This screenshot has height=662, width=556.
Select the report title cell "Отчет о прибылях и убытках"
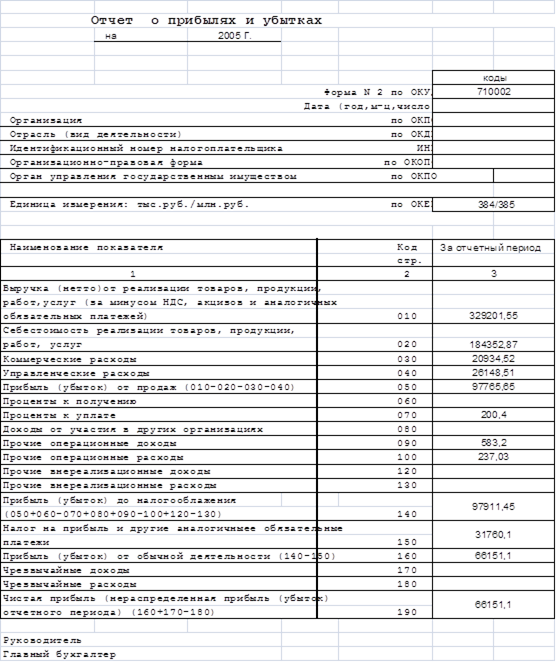pos(206,20)
